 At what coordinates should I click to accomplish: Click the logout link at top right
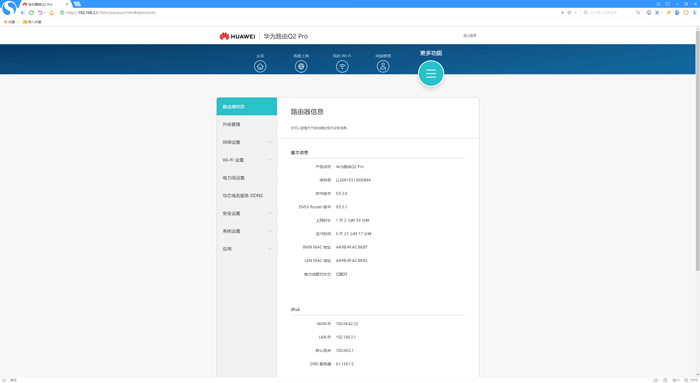[x=470, y=36]
